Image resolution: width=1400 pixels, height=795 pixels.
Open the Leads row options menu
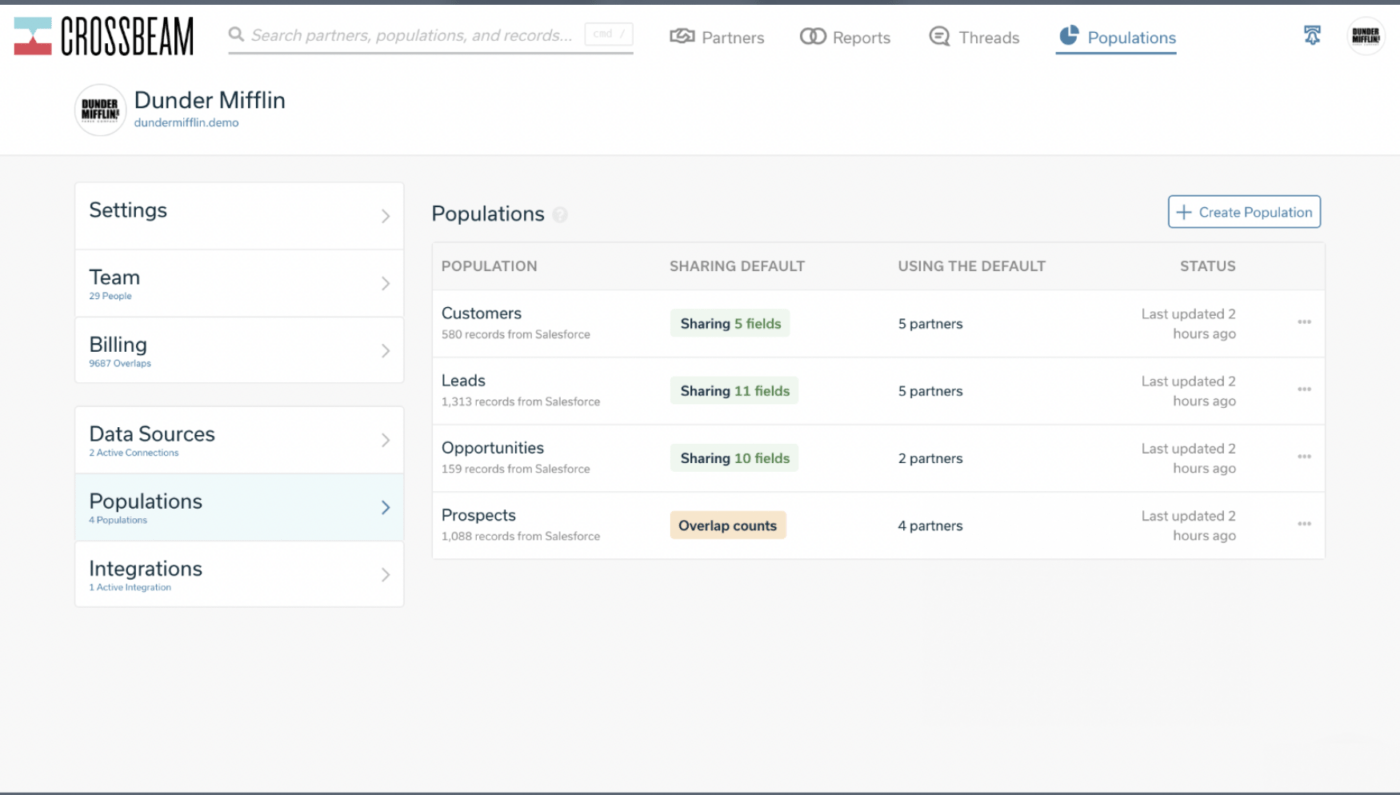click(1304, 389)
